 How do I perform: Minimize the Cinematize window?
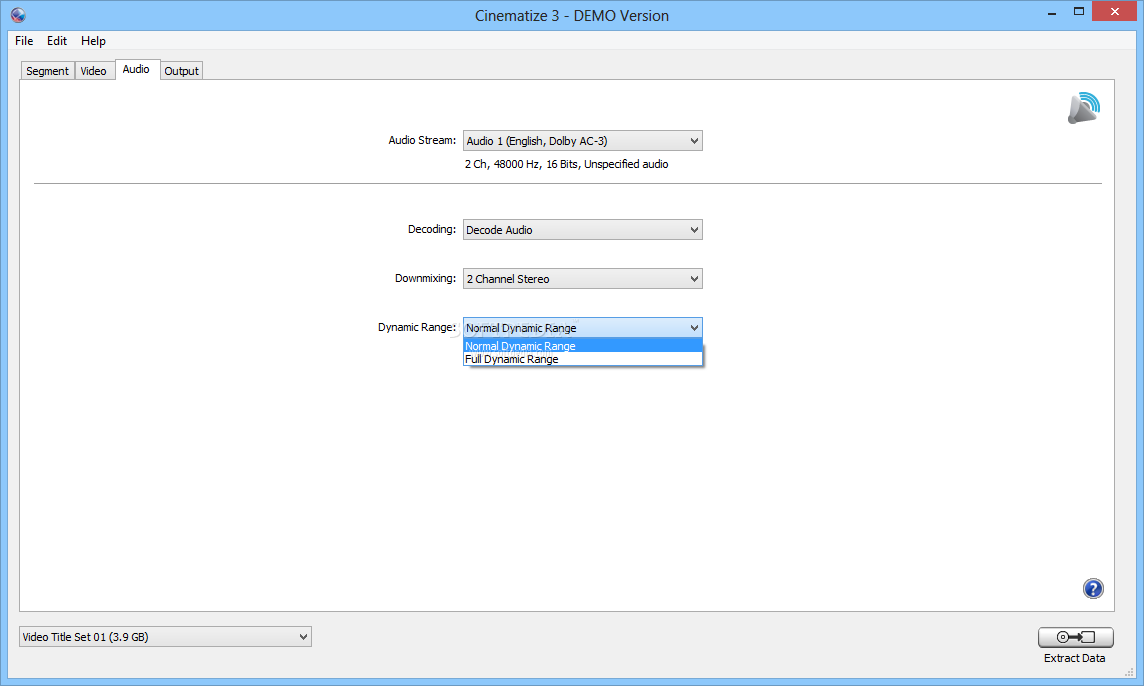click(1052, 12)
